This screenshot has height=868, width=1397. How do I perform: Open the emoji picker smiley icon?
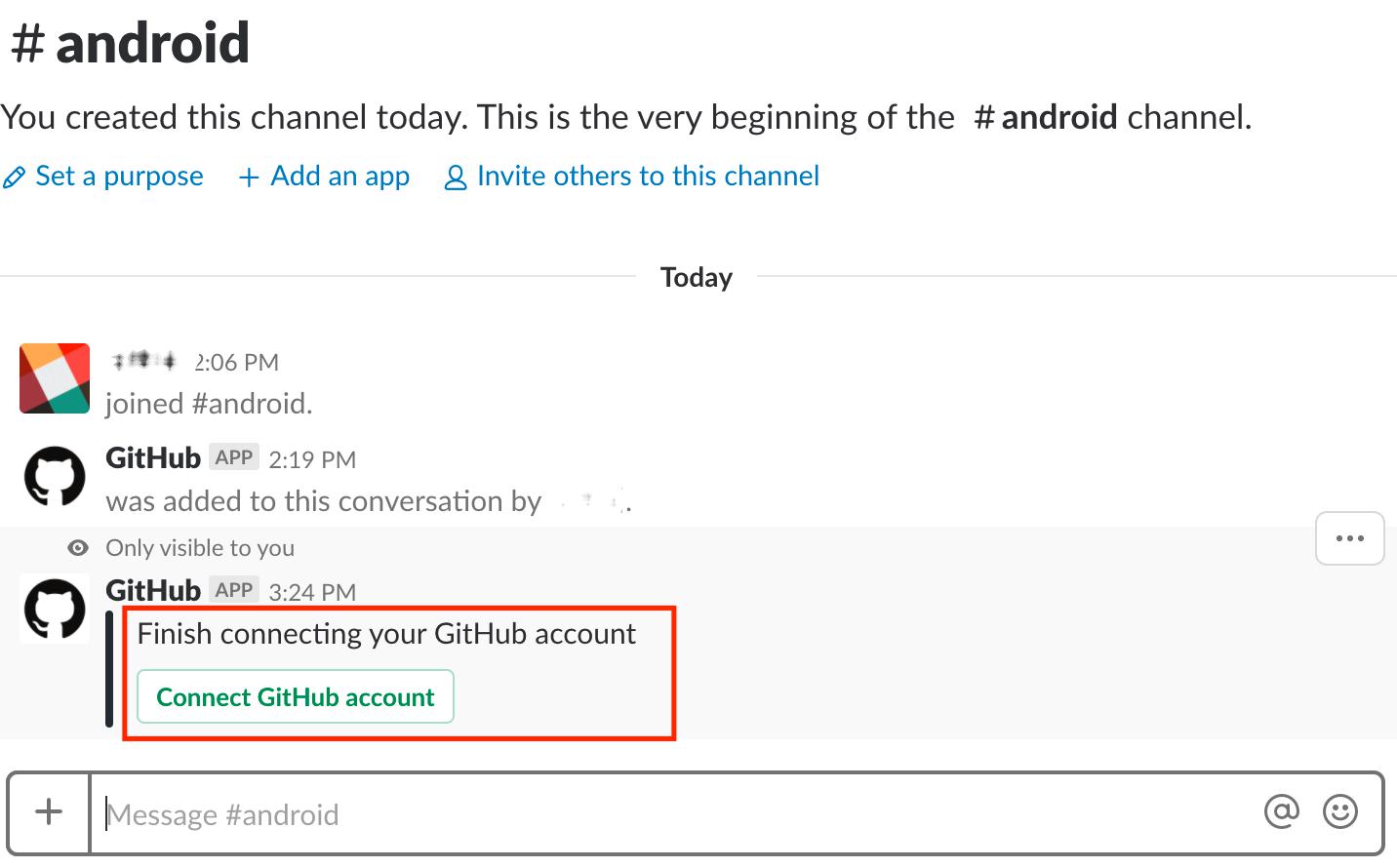(1339, 811)
